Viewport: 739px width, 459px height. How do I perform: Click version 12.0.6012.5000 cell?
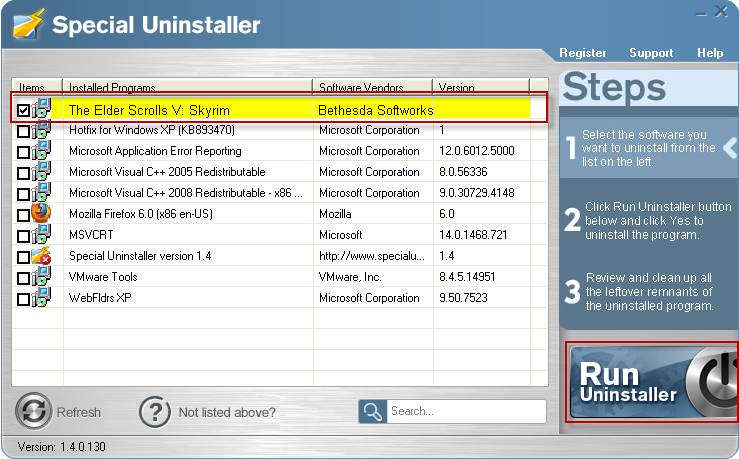click(x=476, y=151)
